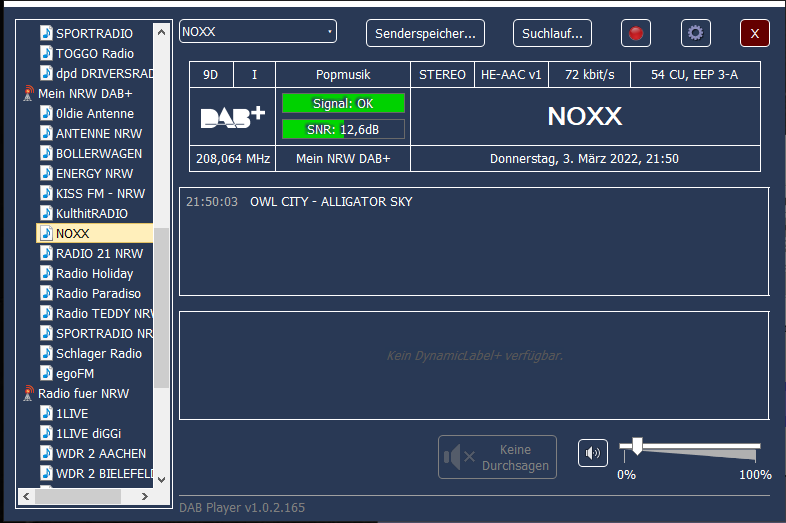
Task: Open settings via the gear icon
Action: (x=695, y=33)
